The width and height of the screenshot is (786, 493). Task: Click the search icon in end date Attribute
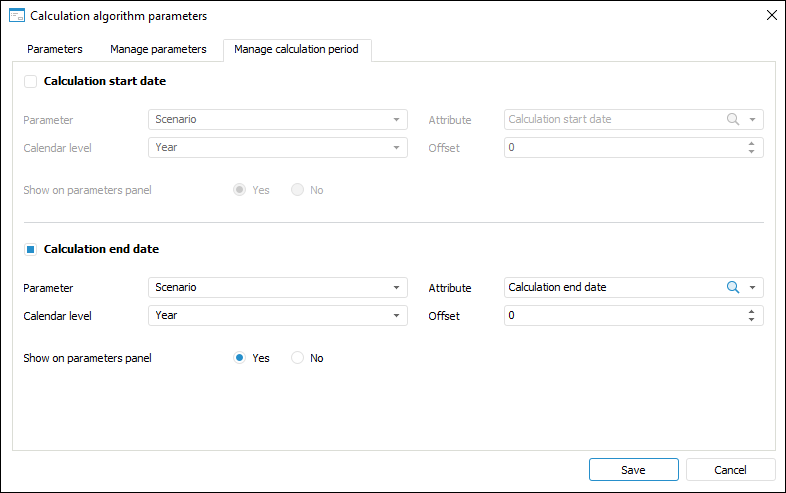732,287
